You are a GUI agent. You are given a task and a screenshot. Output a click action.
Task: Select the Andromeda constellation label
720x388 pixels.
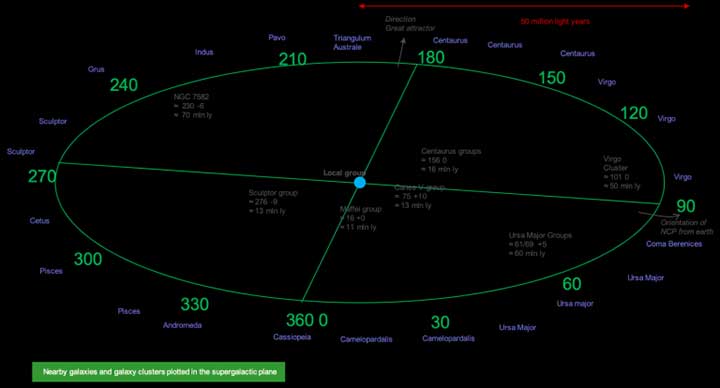point(182,325)
